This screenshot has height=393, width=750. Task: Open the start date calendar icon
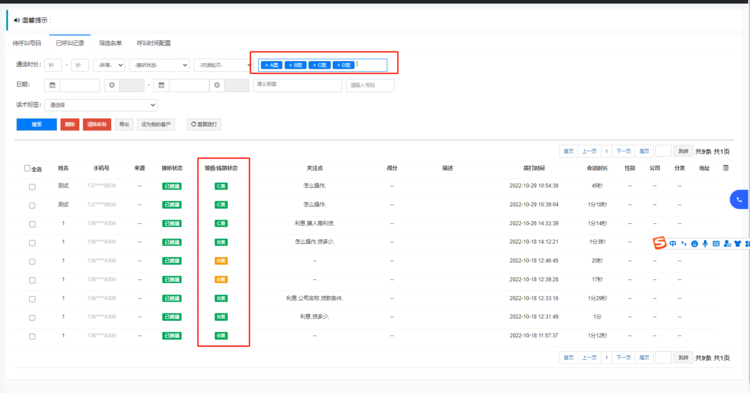[52, 85]
